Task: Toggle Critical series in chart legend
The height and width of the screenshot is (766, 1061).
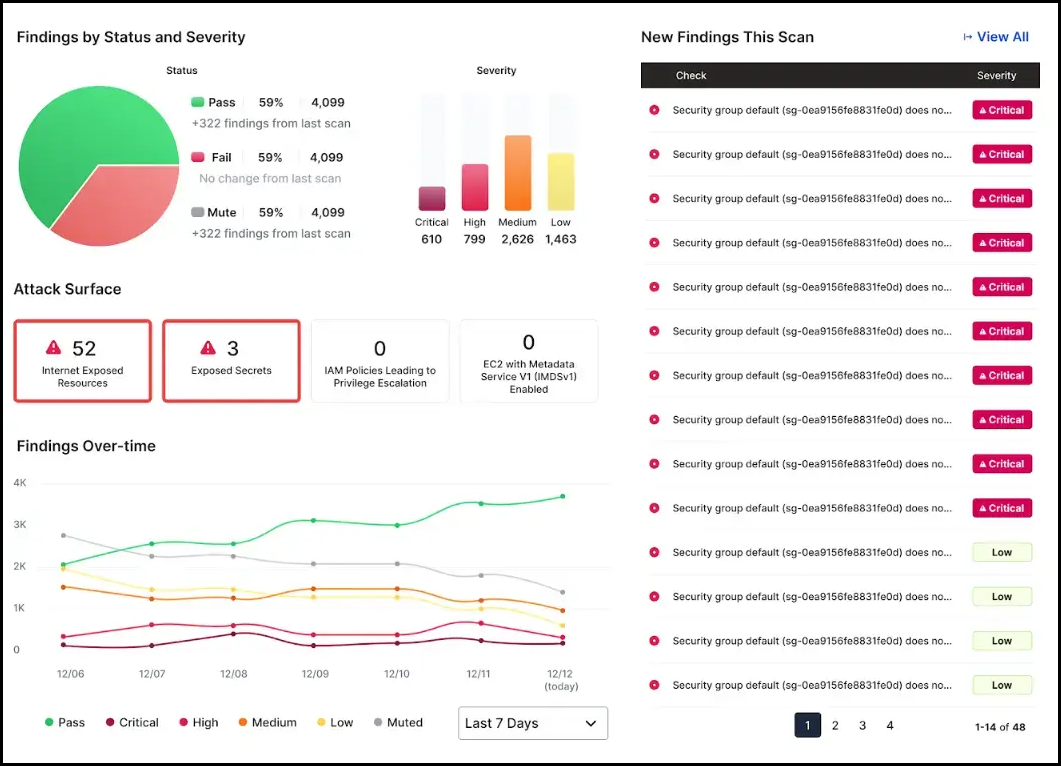Action: (x=132, y=722)
